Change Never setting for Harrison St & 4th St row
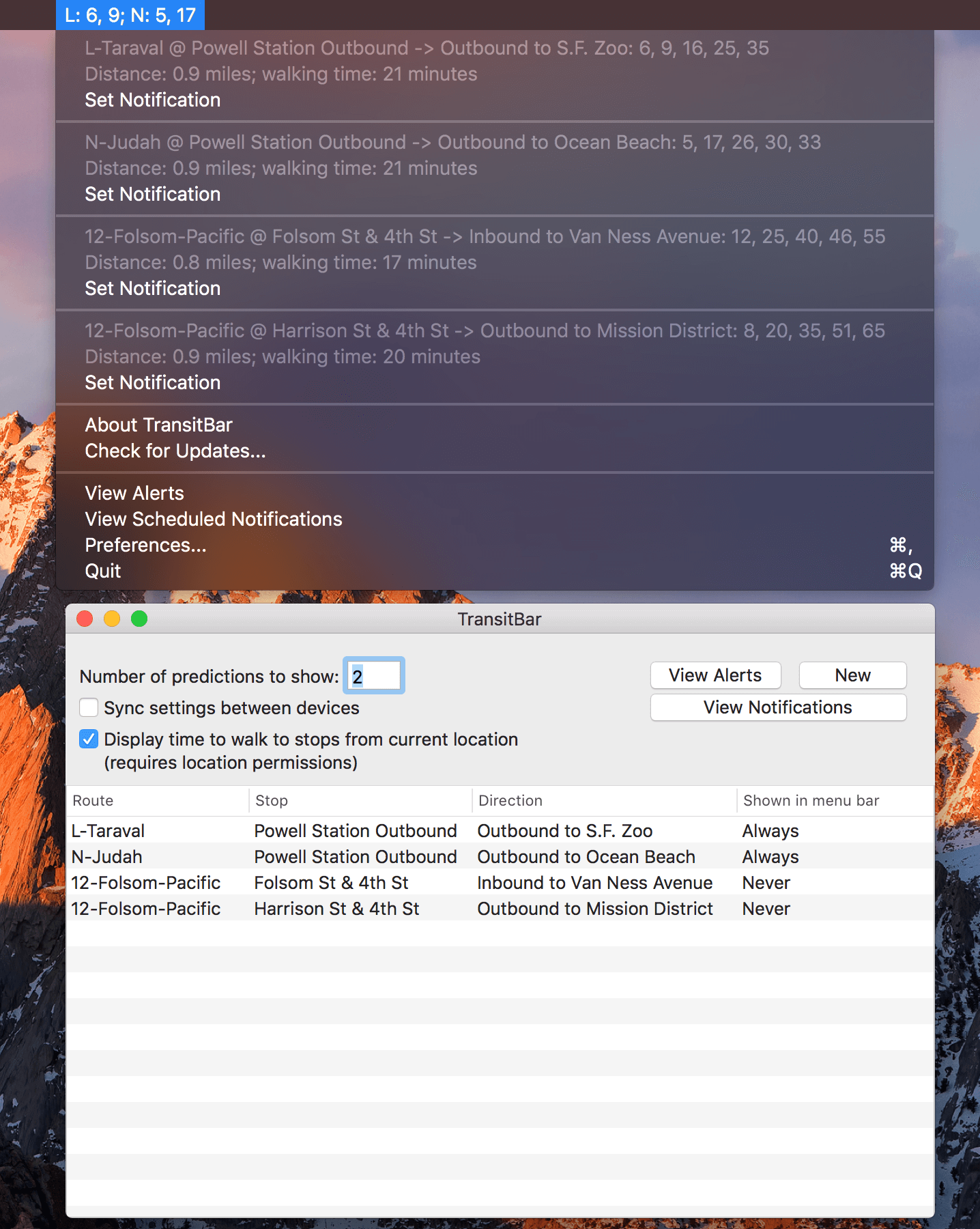Image resolution: width=980 pixels, height=1229 pixels. [x=766, y=909]
